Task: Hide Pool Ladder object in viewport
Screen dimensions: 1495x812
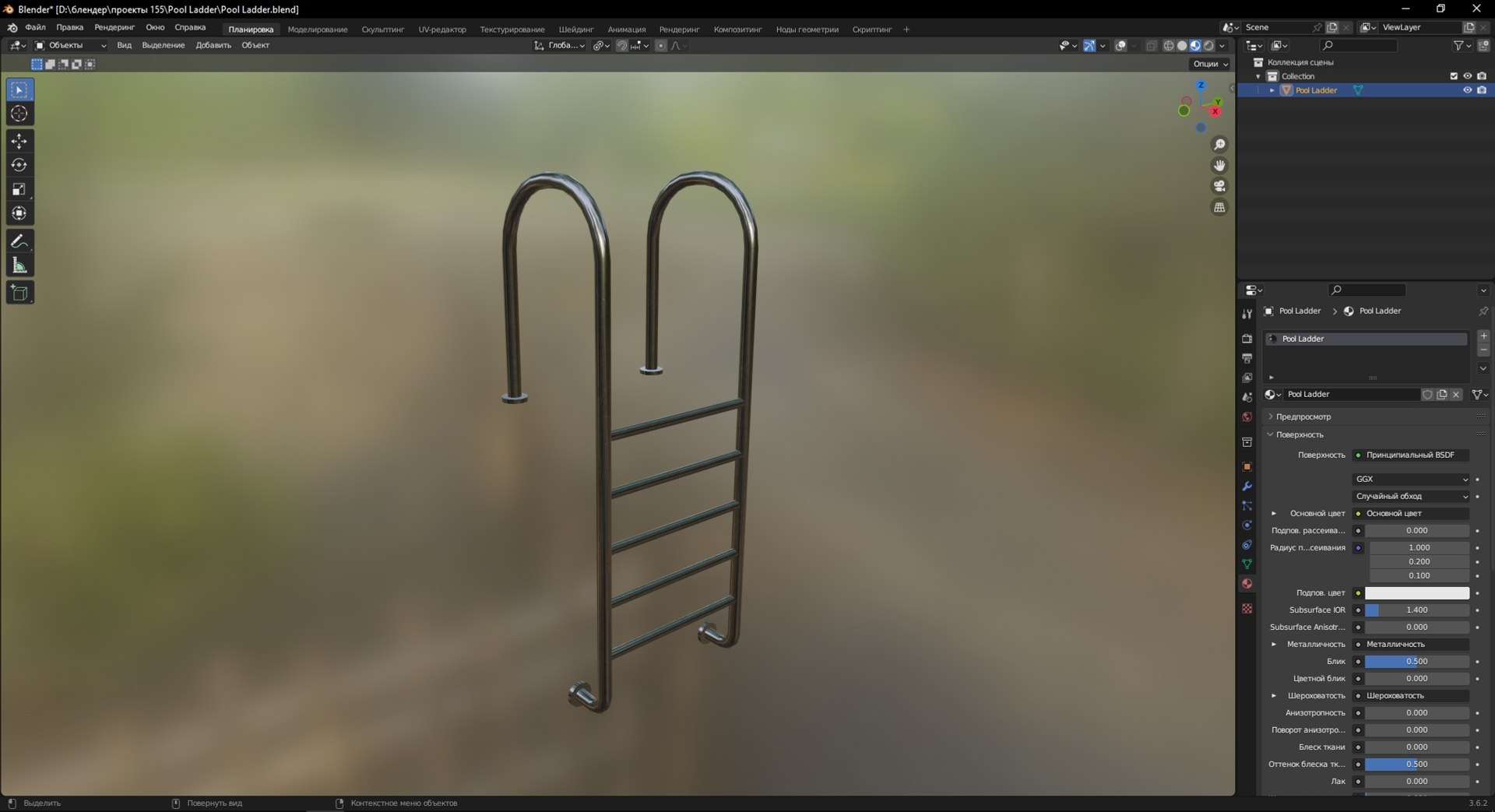Action: pos(1467,90)
